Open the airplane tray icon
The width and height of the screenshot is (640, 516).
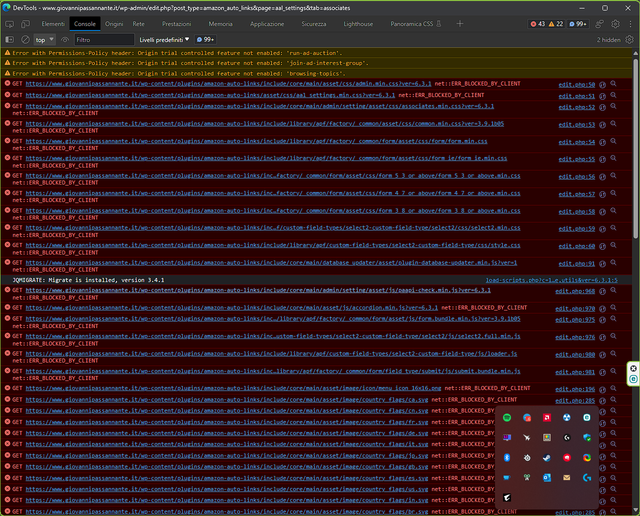pyautogui.click(x=527, y=437)
